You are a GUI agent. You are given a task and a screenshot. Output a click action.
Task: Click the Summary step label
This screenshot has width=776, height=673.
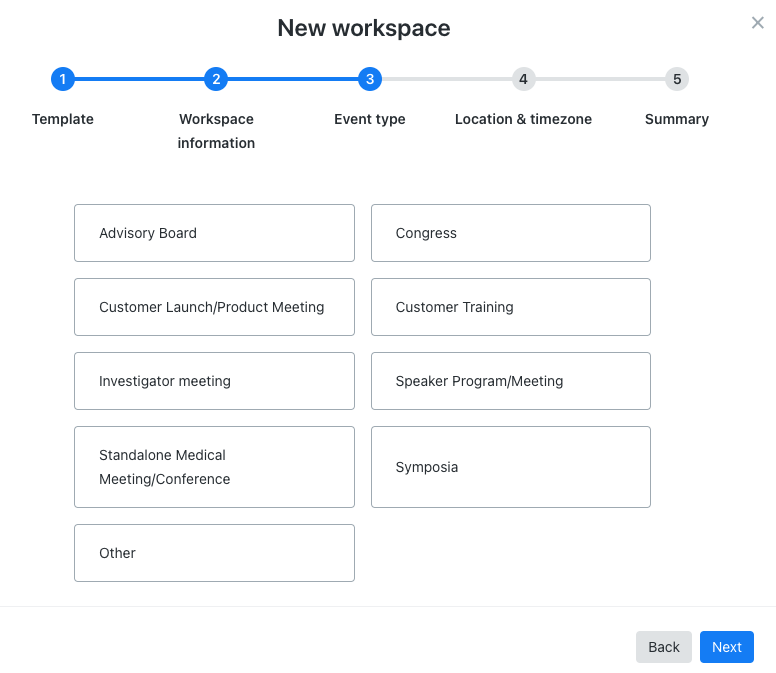pos(677,119)
